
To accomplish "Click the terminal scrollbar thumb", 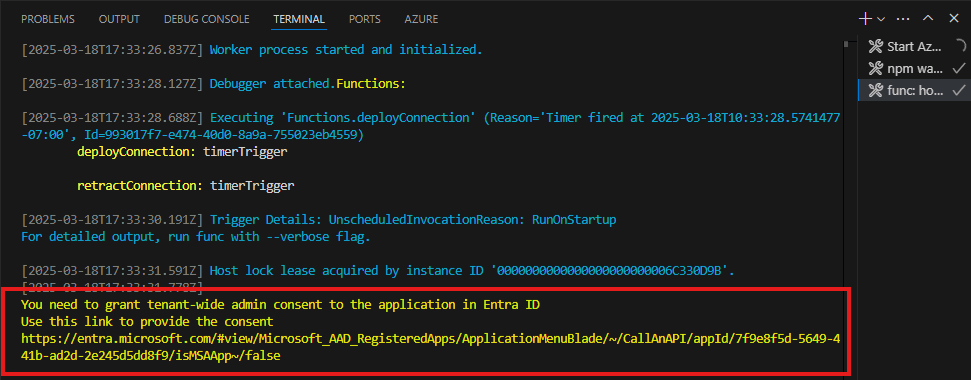I will pos(846,44).
